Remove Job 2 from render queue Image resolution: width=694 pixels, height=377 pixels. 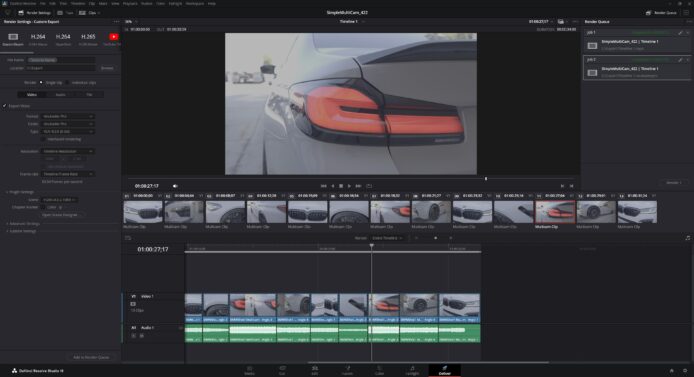pyautogui.click(x=687, y=60)
